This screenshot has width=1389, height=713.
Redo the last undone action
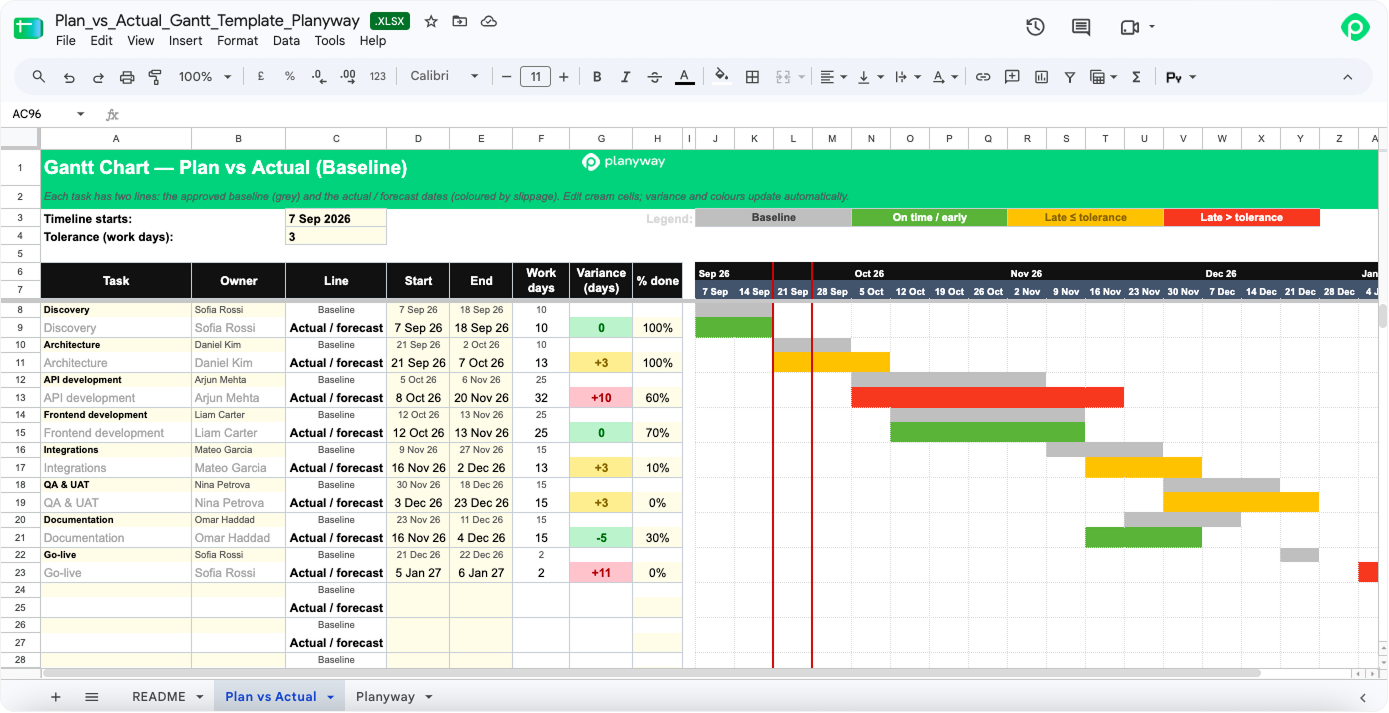click(98, 77)
